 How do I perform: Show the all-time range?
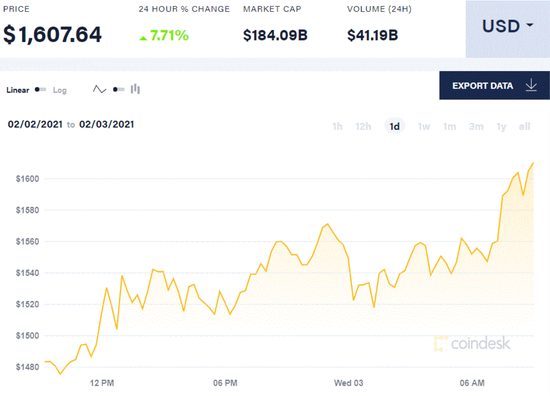[x=524, y=126]
